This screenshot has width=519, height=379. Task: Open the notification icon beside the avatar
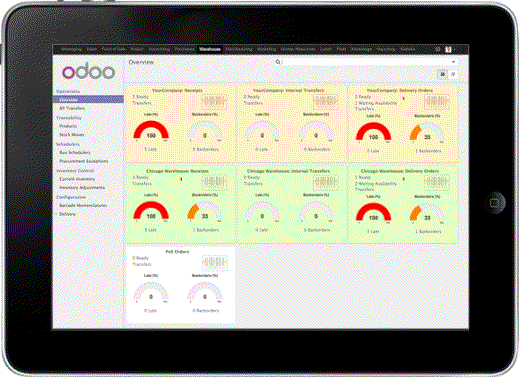pyautogui.click(x=438, y=50)
